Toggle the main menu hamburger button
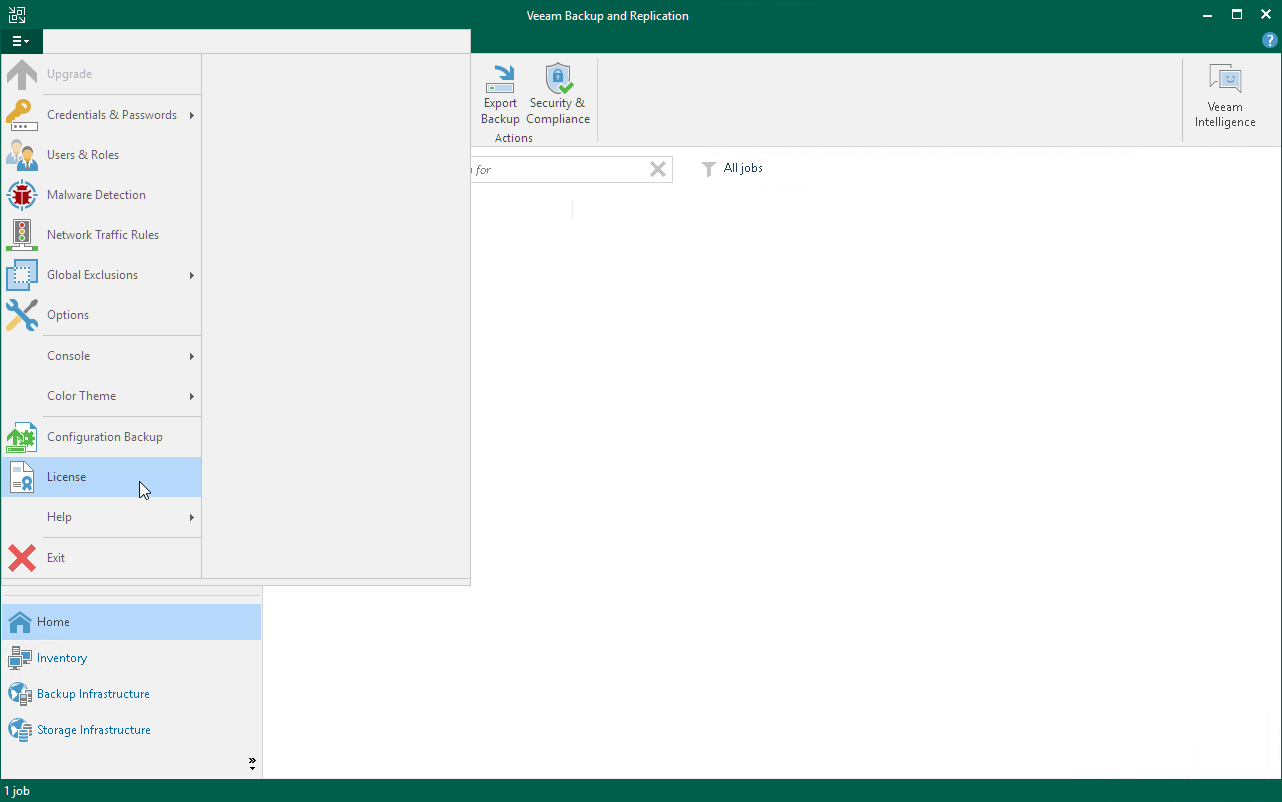This screenshot has width=1282, height=802. tap(20, 41)
